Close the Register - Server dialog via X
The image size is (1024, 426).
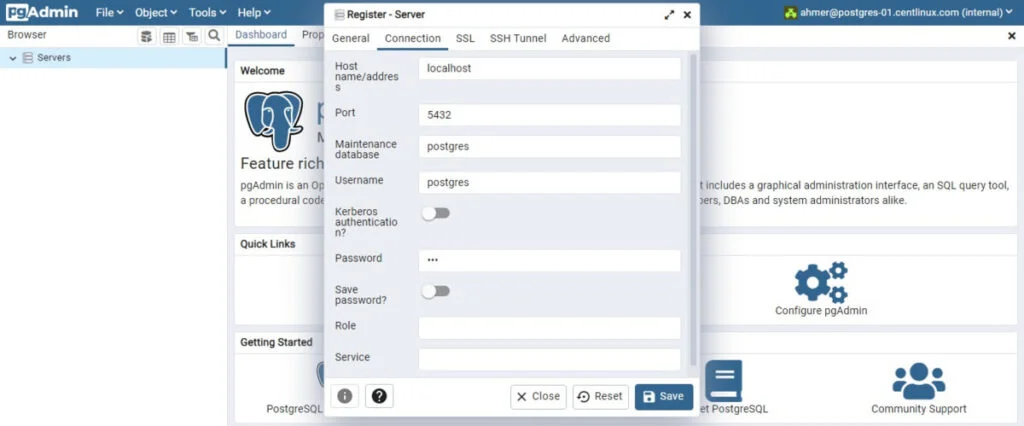pyautogui.click(x=687, y=15)
